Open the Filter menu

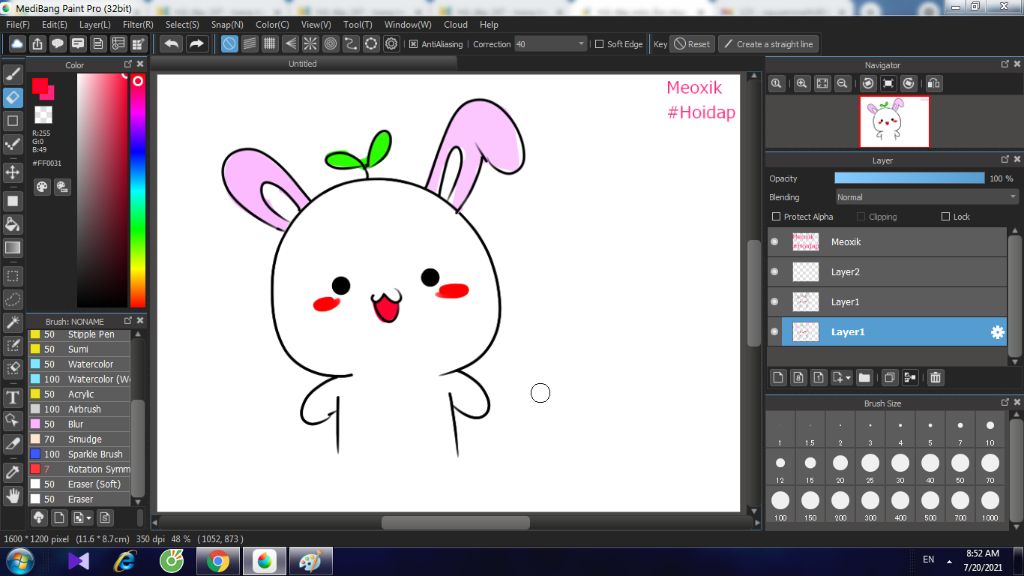point(138,24)
